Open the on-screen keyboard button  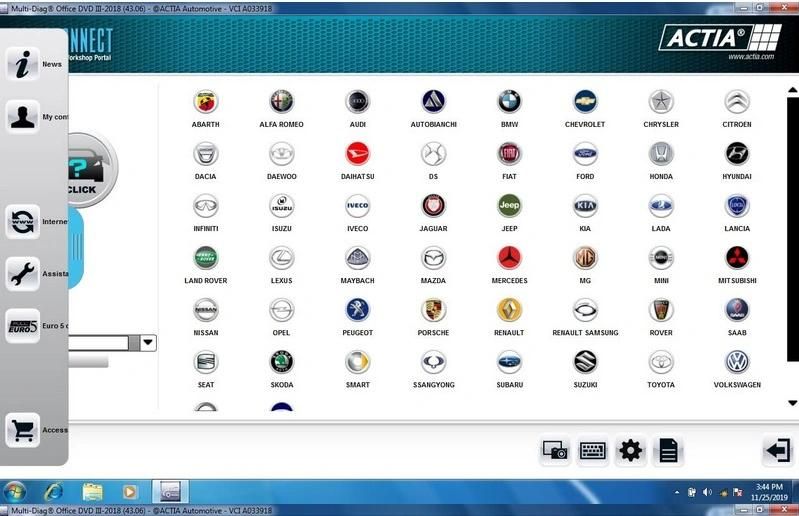[x=593, y=451]
